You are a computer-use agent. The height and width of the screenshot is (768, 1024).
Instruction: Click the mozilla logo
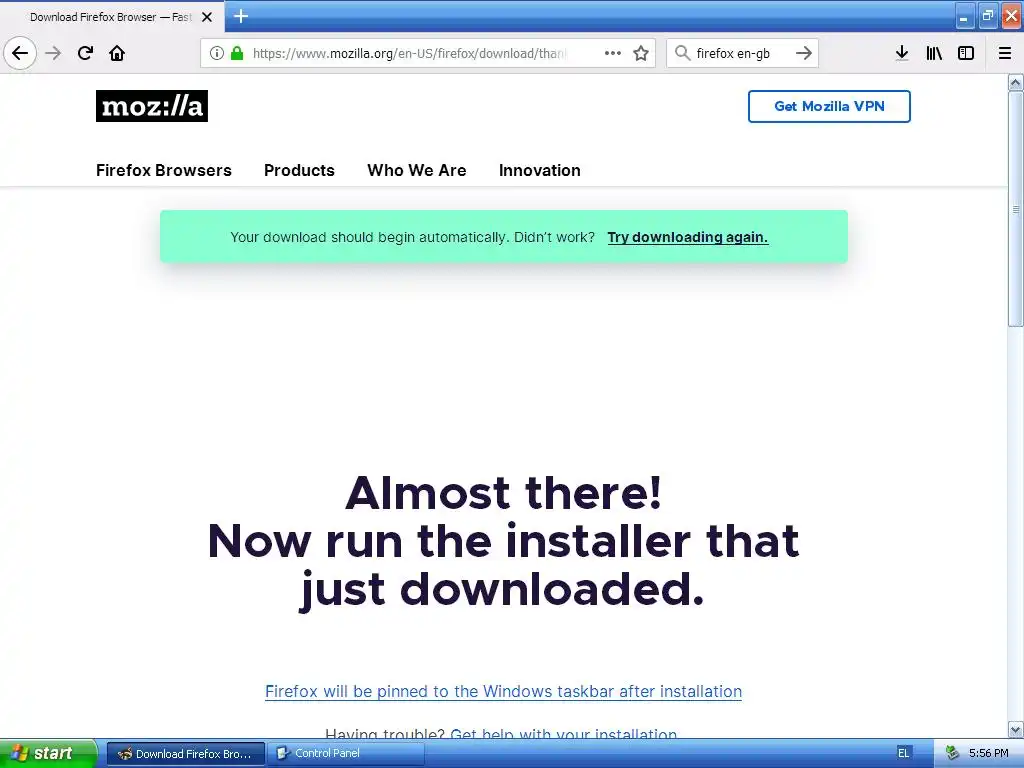pyautogui.click(x=152, y=106)
